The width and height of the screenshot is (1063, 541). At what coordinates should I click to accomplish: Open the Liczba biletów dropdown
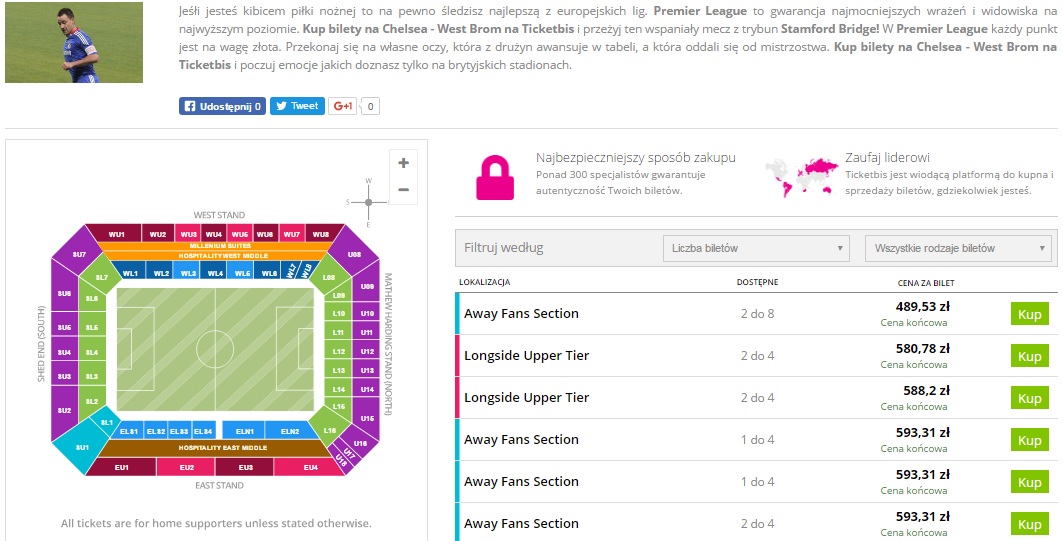tap(756, 248)
